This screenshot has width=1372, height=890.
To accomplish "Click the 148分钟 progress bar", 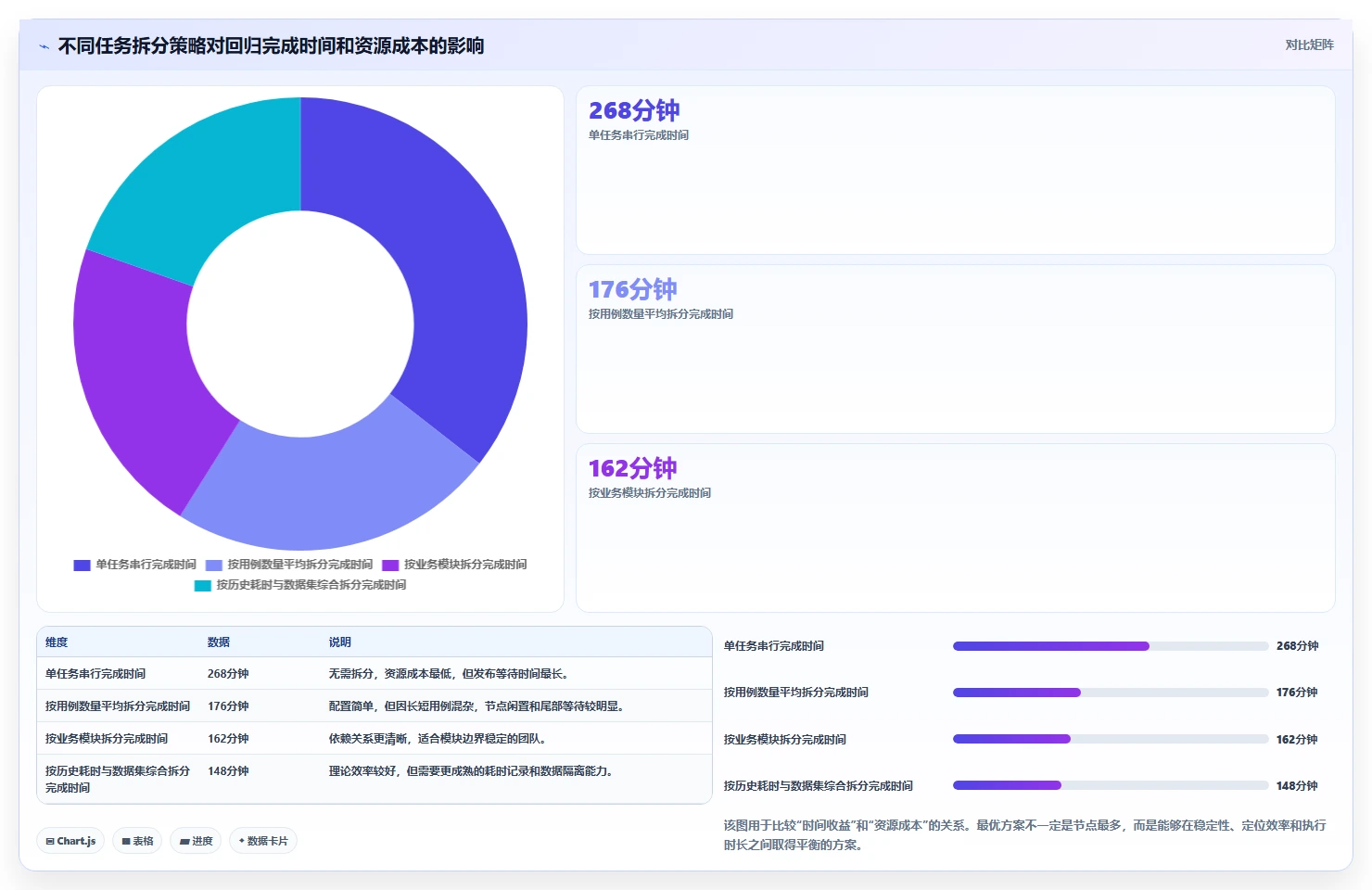I will point(1111,785).
